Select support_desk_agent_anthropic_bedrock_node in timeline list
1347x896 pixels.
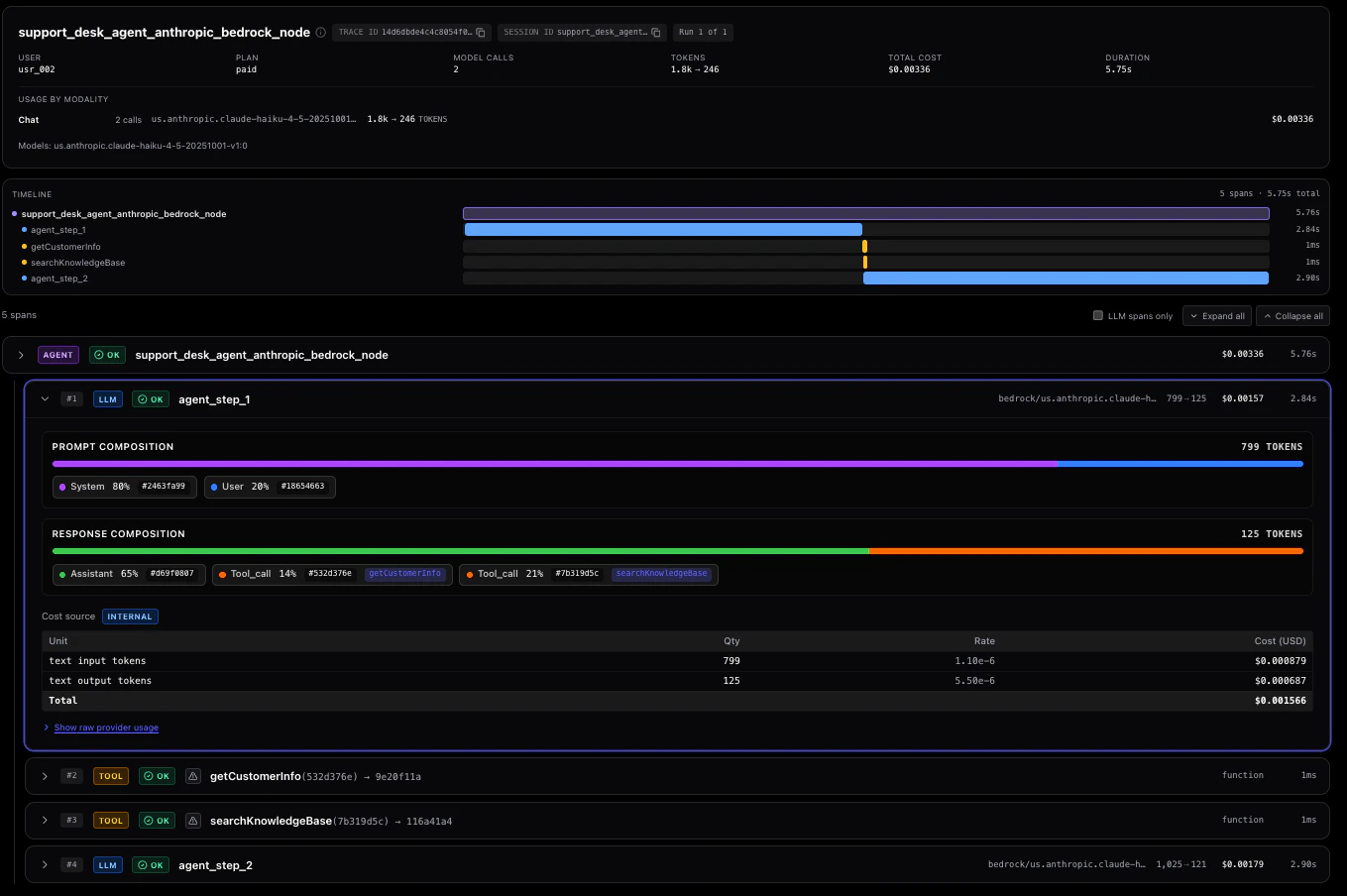[x=124, y=214]
